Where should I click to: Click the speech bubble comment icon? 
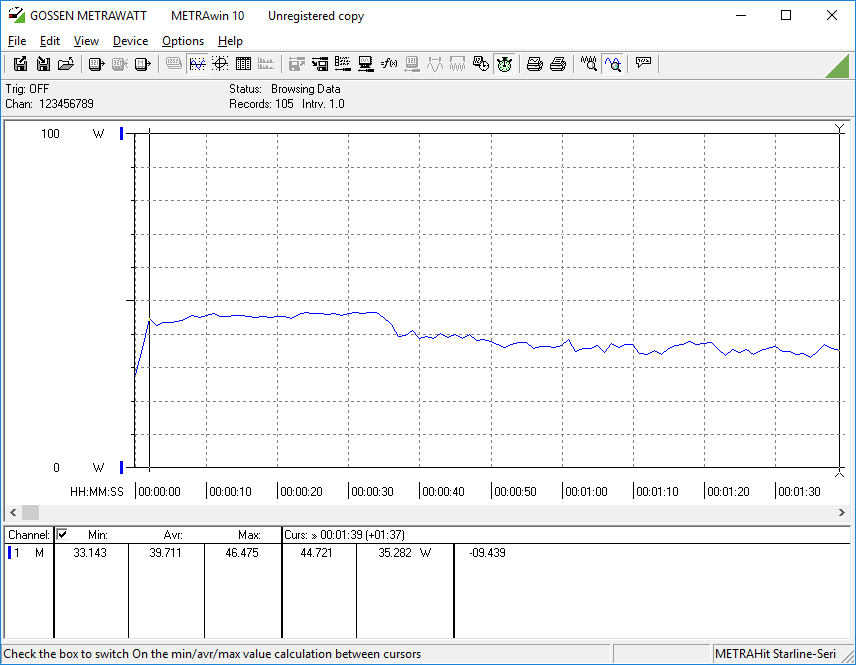[643, 64]
